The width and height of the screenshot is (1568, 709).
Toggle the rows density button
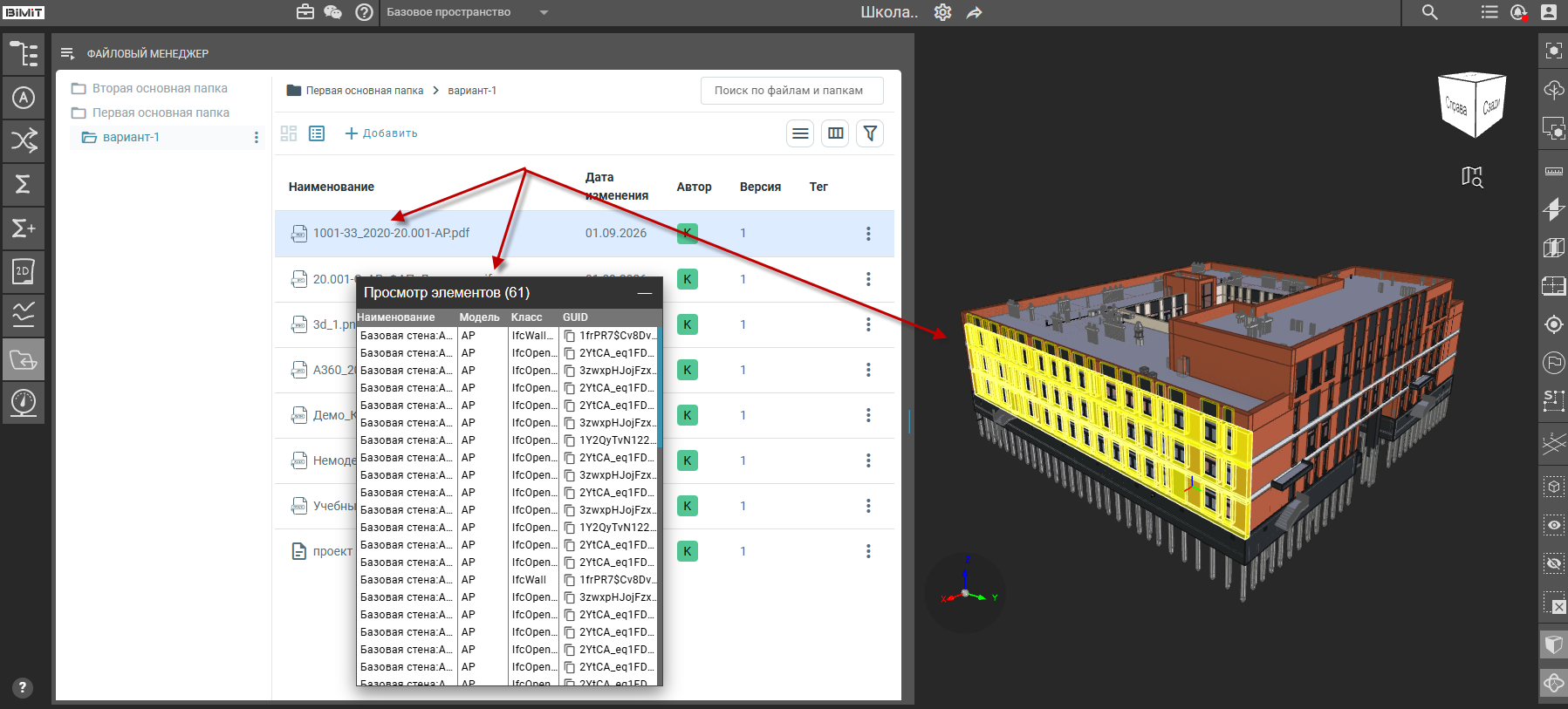click(x=800, y=133)
